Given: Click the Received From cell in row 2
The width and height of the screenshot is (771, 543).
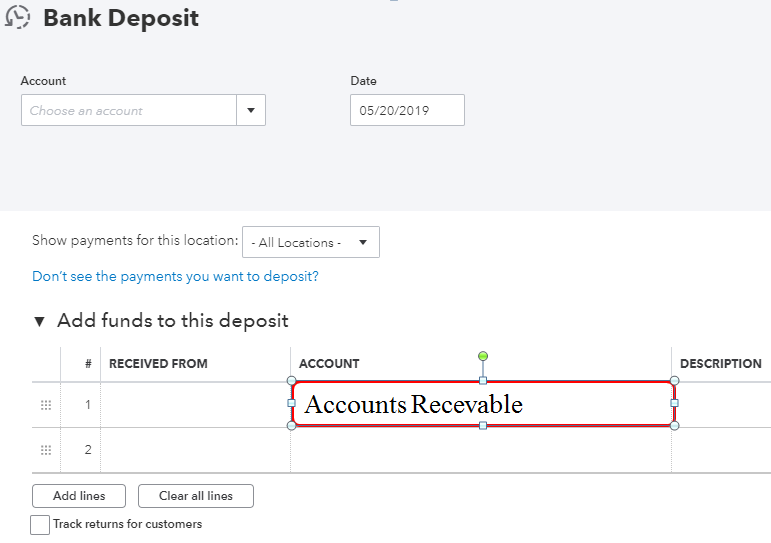Looking at the screenshot, I should pos(195,450).
